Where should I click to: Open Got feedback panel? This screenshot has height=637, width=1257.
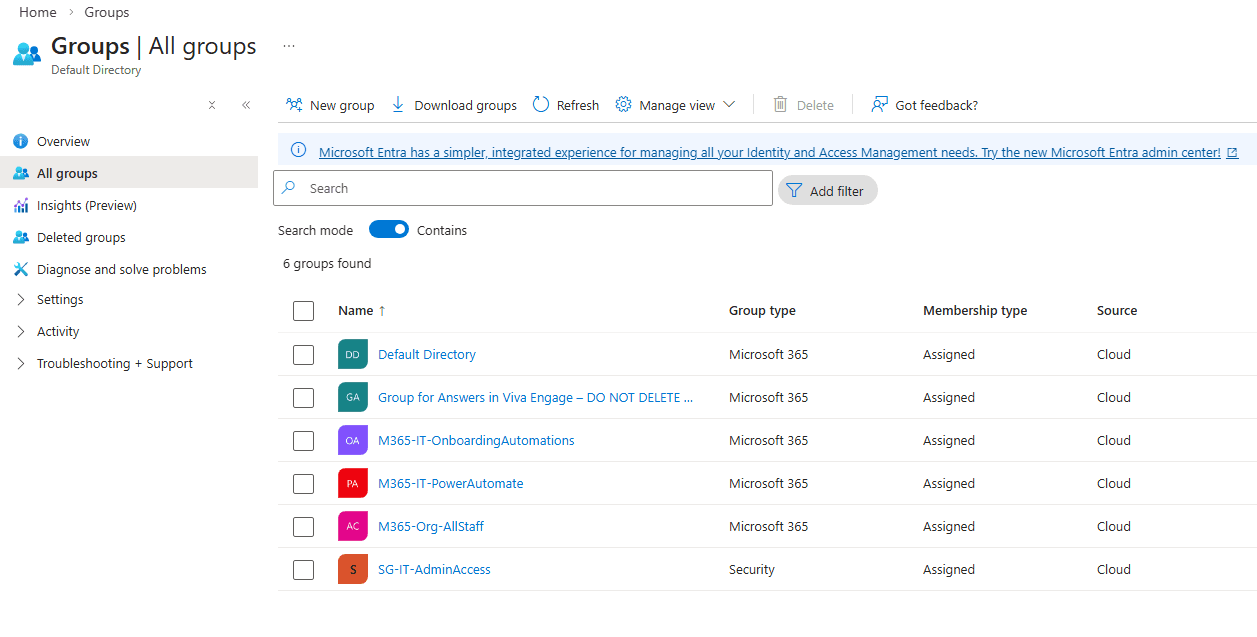(x=924, y=105)
